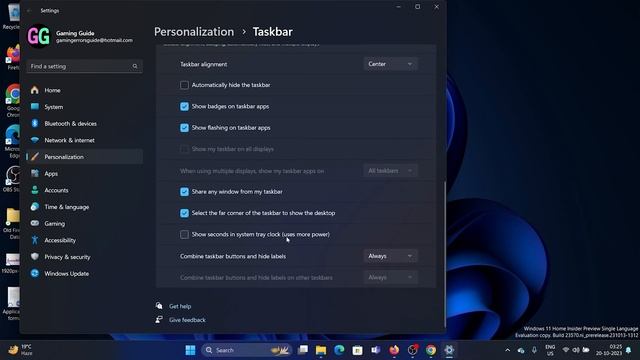
Task: Go to Bluetooth & devices
Action: [70, 124]
